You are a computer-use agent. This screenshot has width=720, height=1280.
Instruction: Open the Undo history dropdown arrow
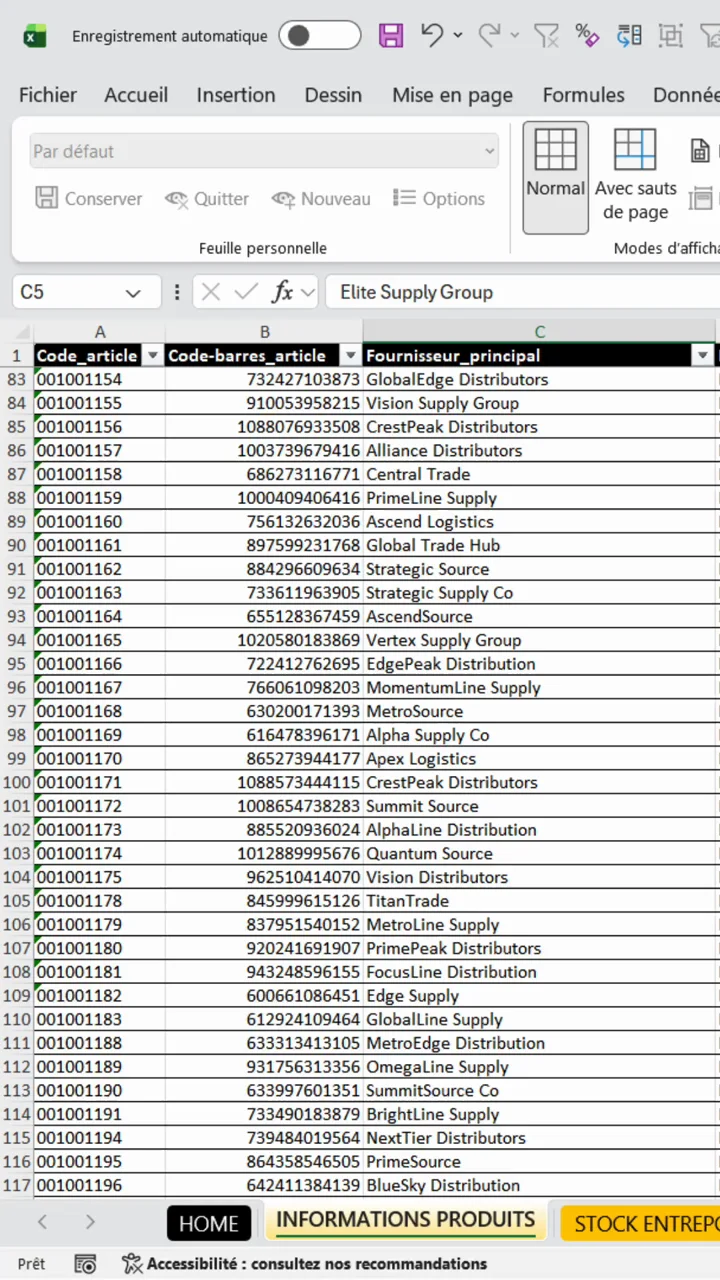pos(458,36)
